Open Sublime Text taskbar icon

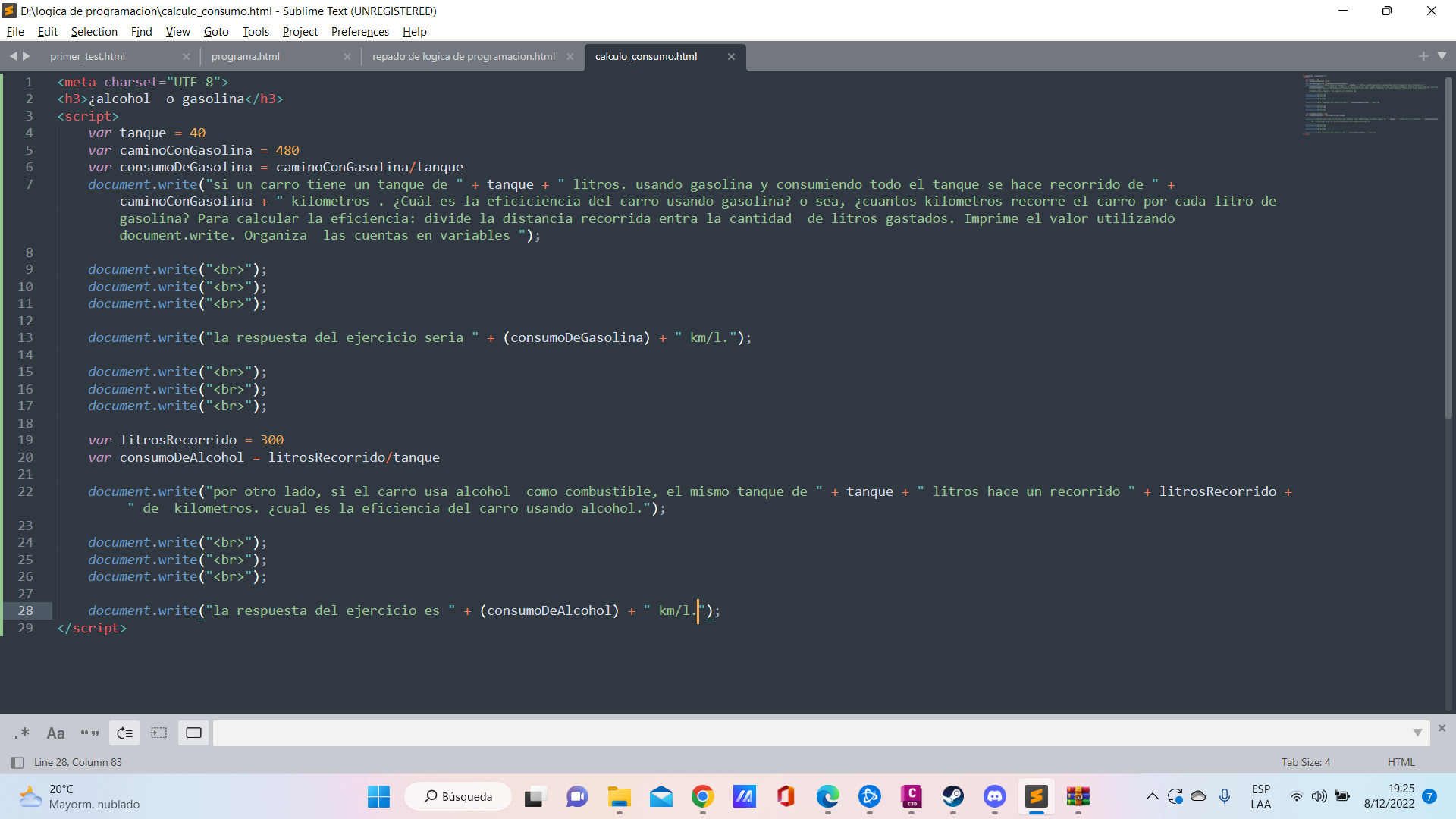tap(1036, 796)
